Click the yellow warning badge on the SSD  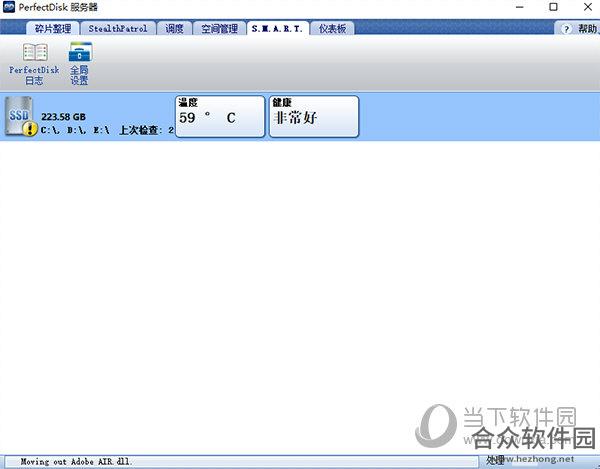(30, 129)
